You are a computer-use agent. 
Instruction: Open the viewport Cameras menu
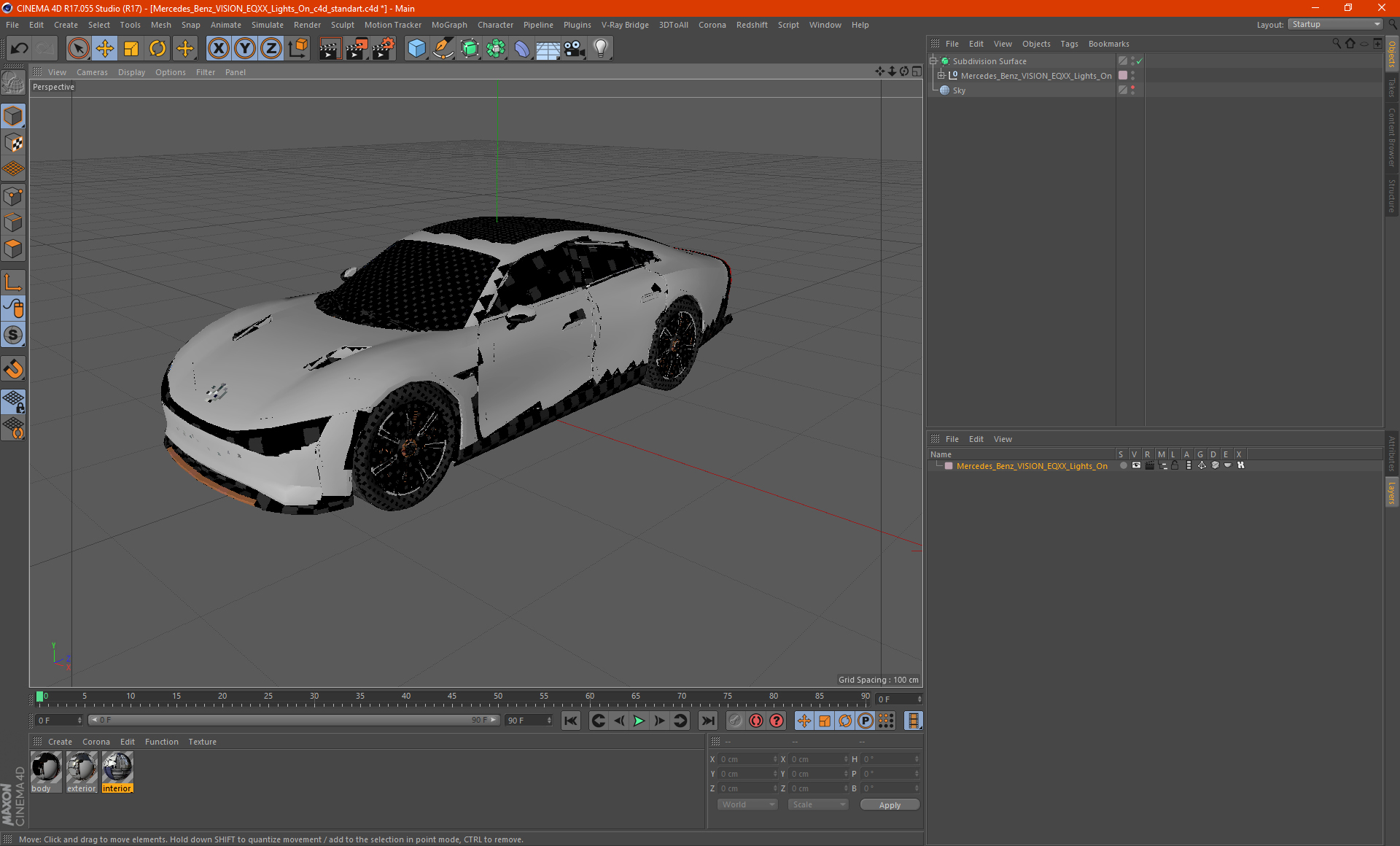[x=92, y=72]
